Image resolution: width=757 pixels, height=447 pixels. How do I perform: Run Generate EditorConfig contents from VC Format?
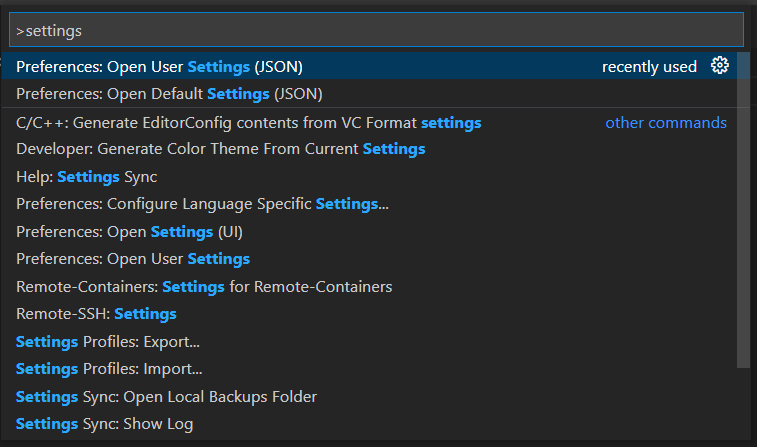(x=249, y=123)
